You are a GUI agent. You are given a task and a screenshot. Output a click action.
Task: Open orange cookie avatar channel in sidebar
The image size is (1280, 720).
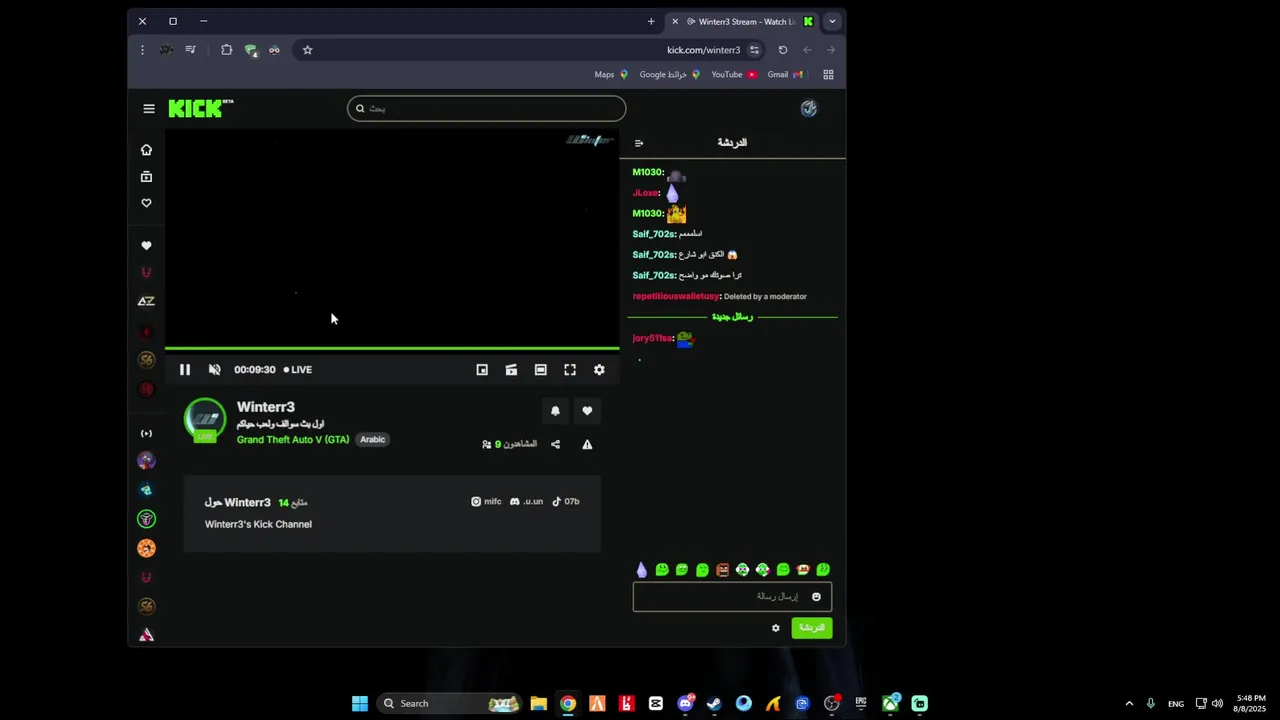click(x=146, y=548)
